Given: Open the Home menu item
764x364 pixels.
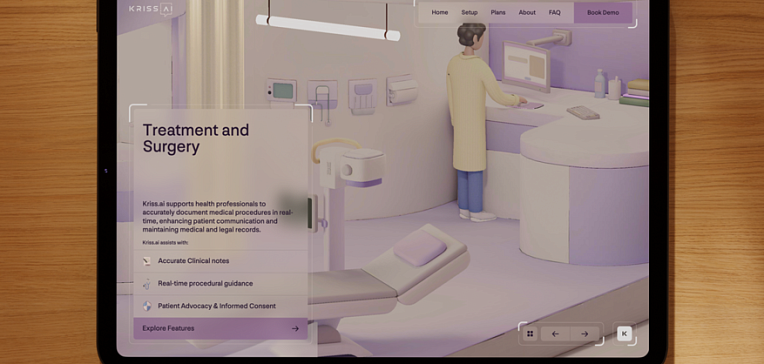Looking at the screenshot, I should tap(439, 13).
